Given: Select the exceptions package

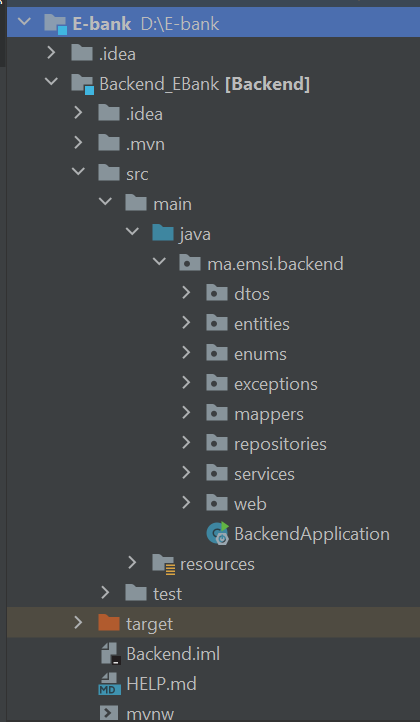Looking at the screenshot, I should click(276, 384).
